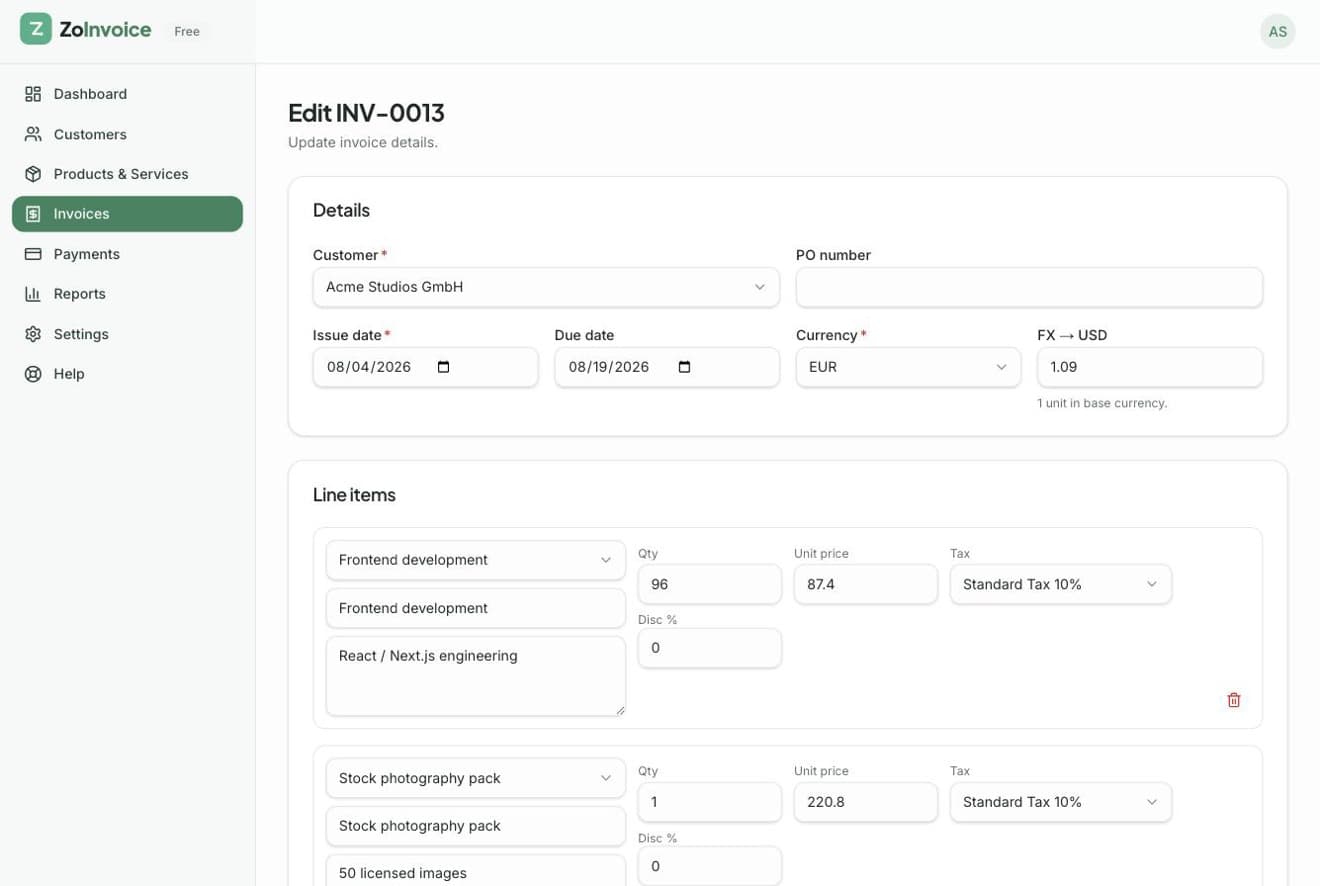Click the Reports bar chart icon
Viewport: 1320px width, 886px height.
point(33,294)
